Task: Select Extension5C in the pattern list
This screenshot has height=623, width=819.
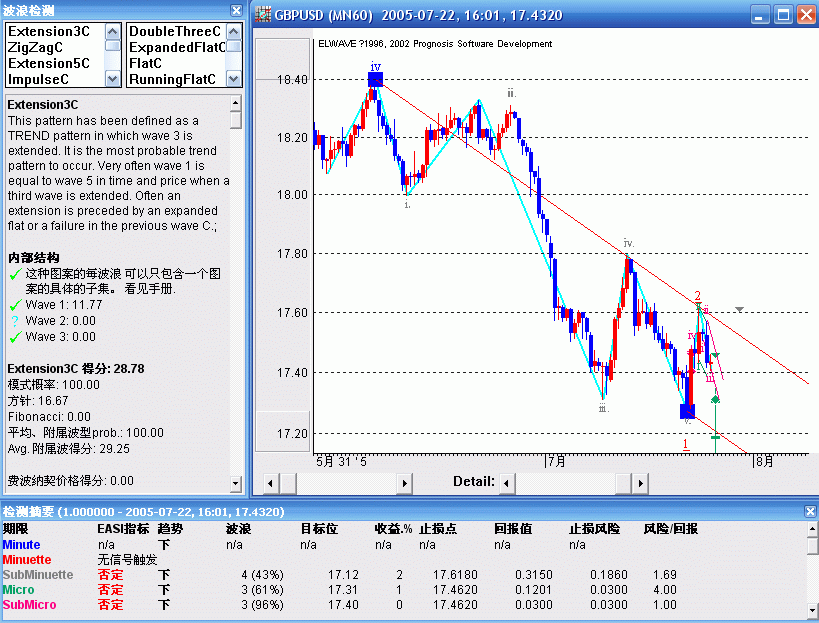Action: click(x=49, y=63)
